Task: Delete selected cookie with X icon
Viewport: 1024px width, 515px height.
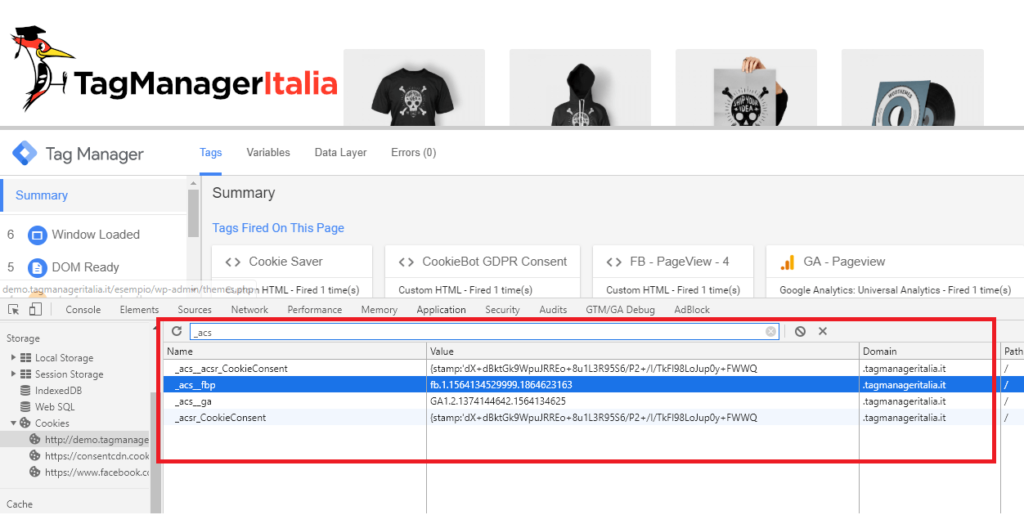Action: (x=822, y=332)
